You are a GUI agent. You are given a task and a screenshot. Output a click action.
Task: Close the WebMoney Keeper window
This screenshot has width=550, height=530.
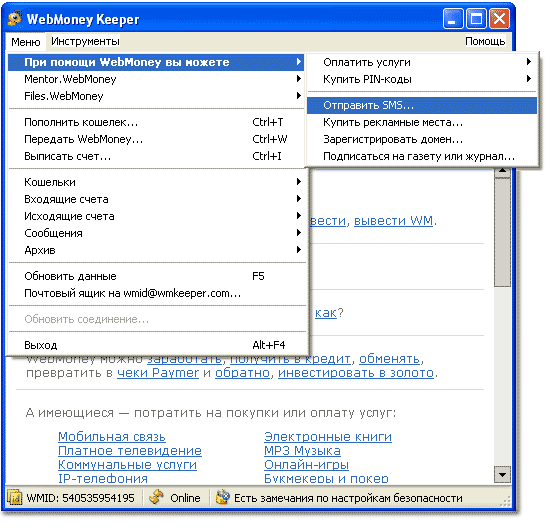pos(499,19)
